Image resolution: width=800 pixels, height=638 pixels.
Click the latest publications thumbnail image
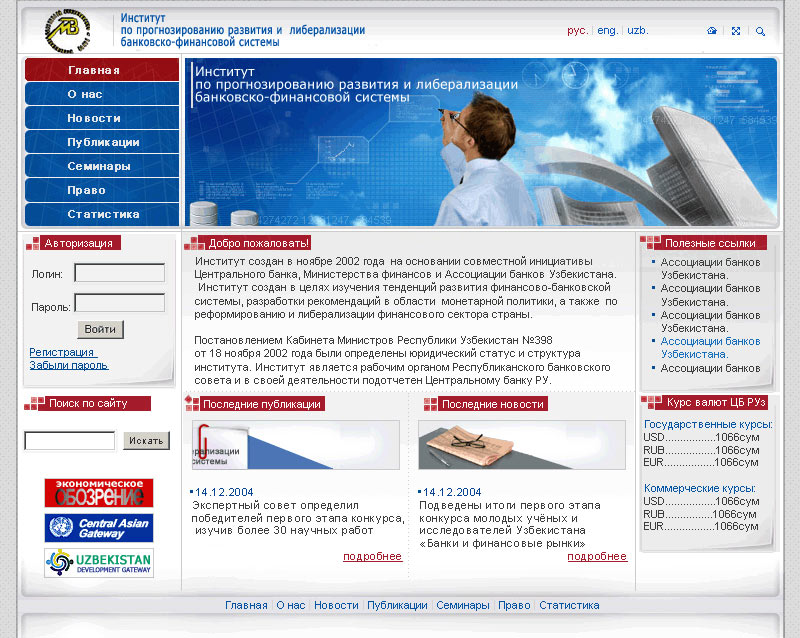click(295, 445)
